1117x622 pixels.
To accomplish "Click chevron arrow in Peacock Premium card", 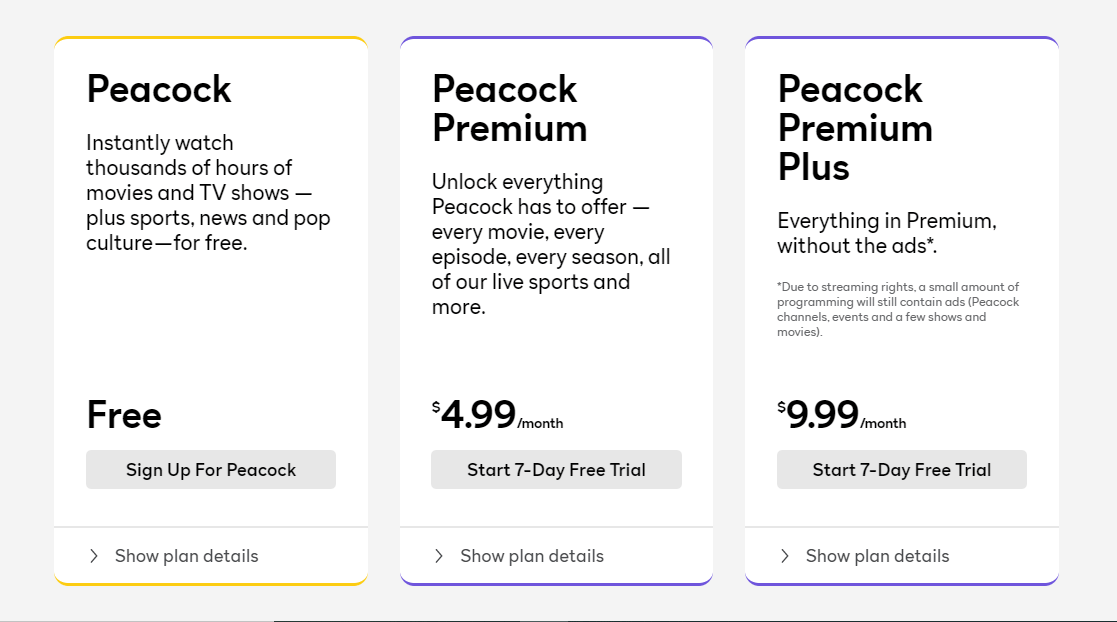I will pos(439,556).
